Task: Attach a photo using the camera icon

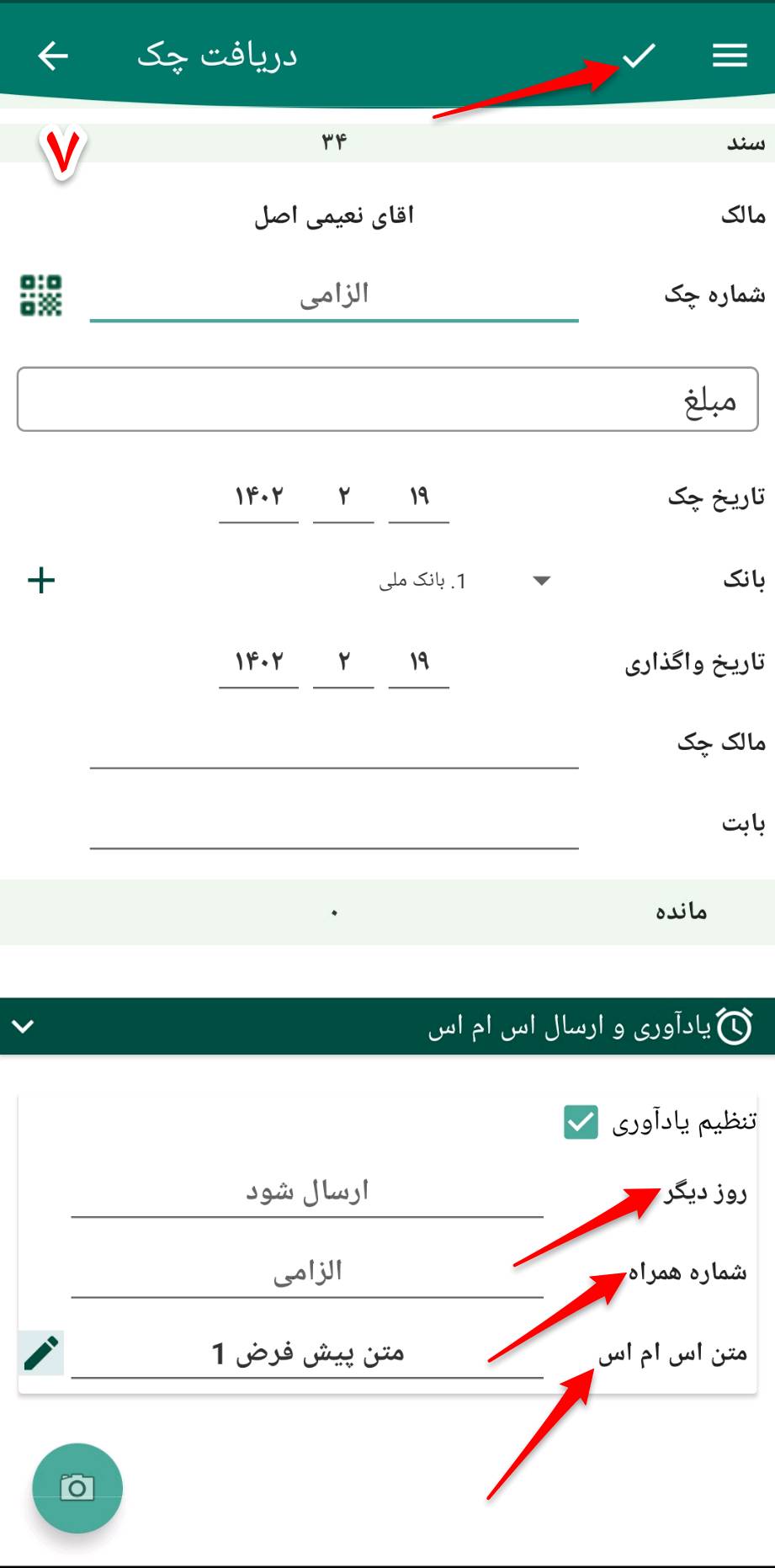Action: pyautogui.click(x=77, y=1488)
